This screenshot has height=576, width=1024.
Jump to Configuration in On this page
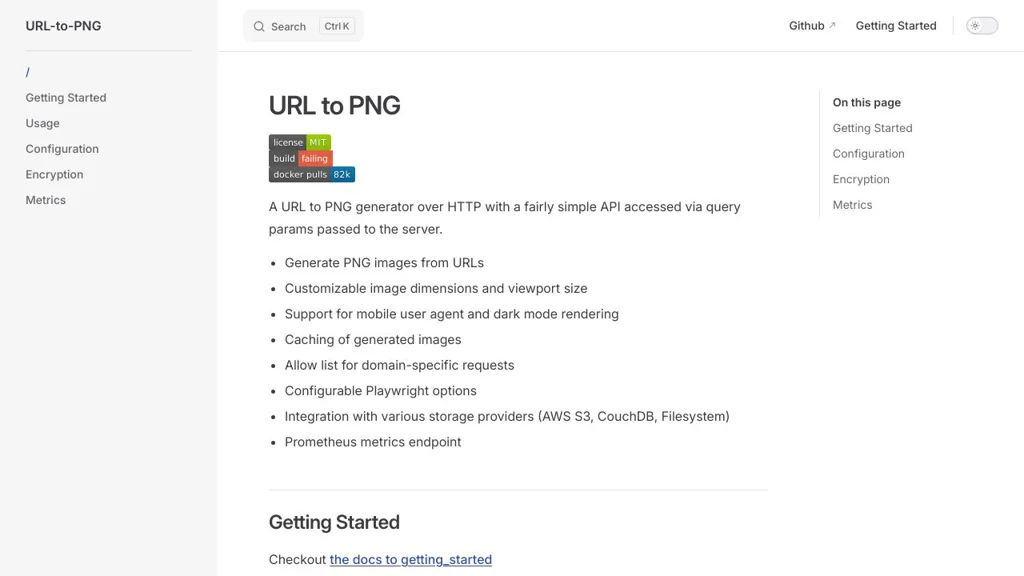(x=868, y=154)
